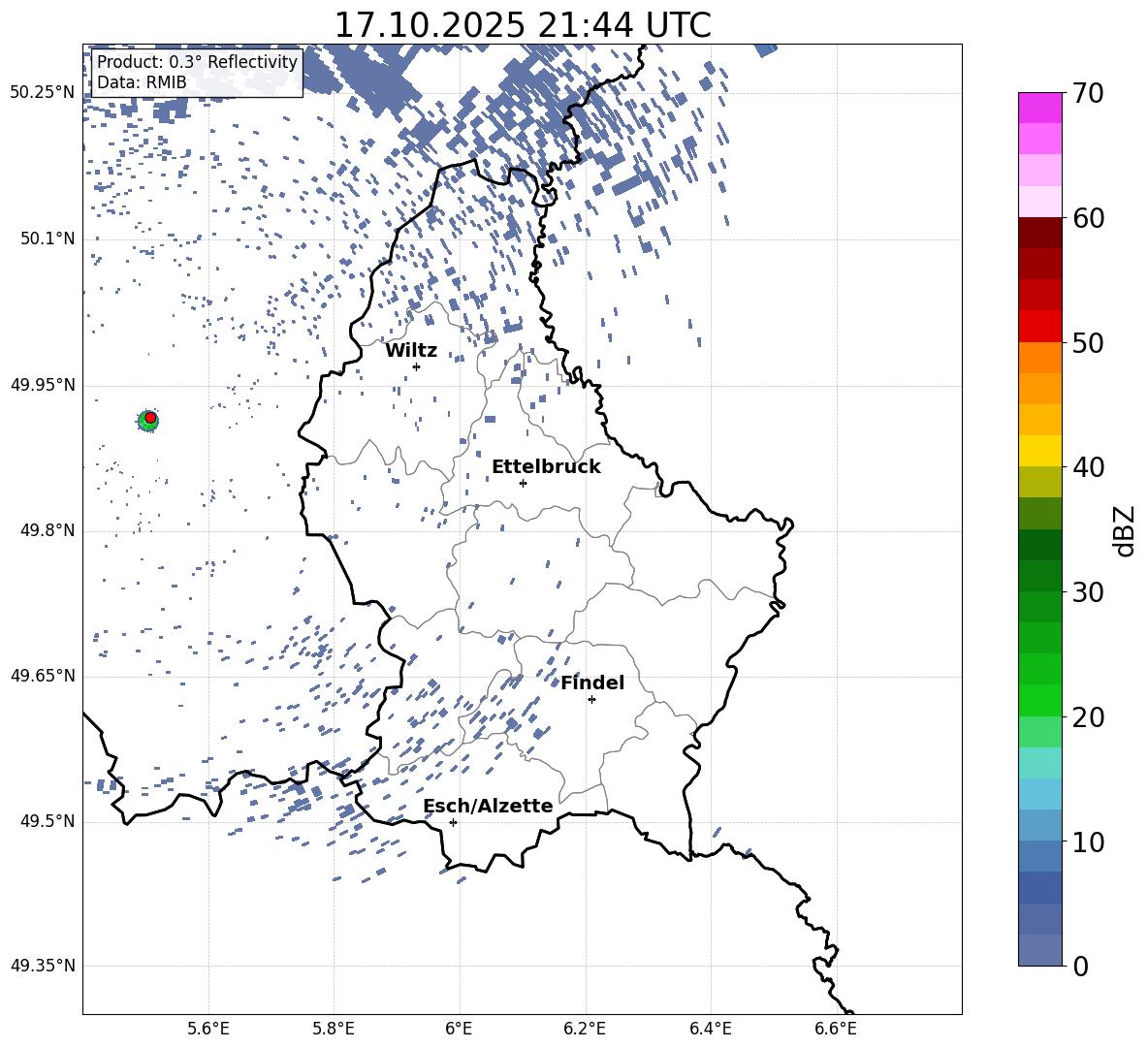
Task: Click the colorbar tick value 50
Action: [1088, 342]
